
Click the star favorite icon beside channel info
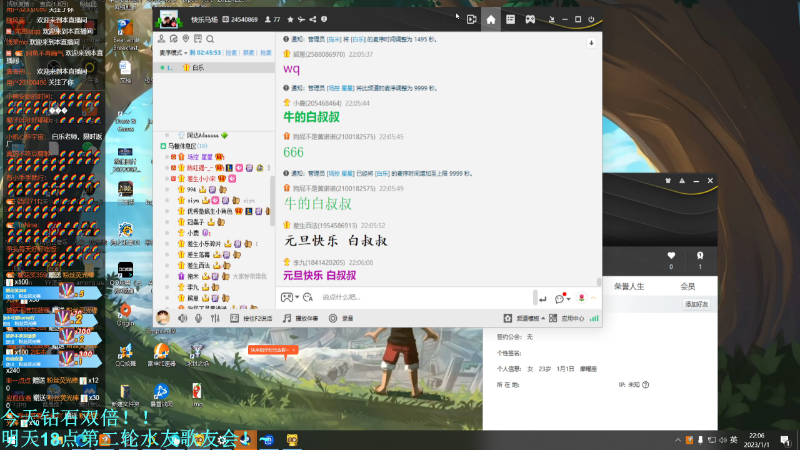point(290,19)
